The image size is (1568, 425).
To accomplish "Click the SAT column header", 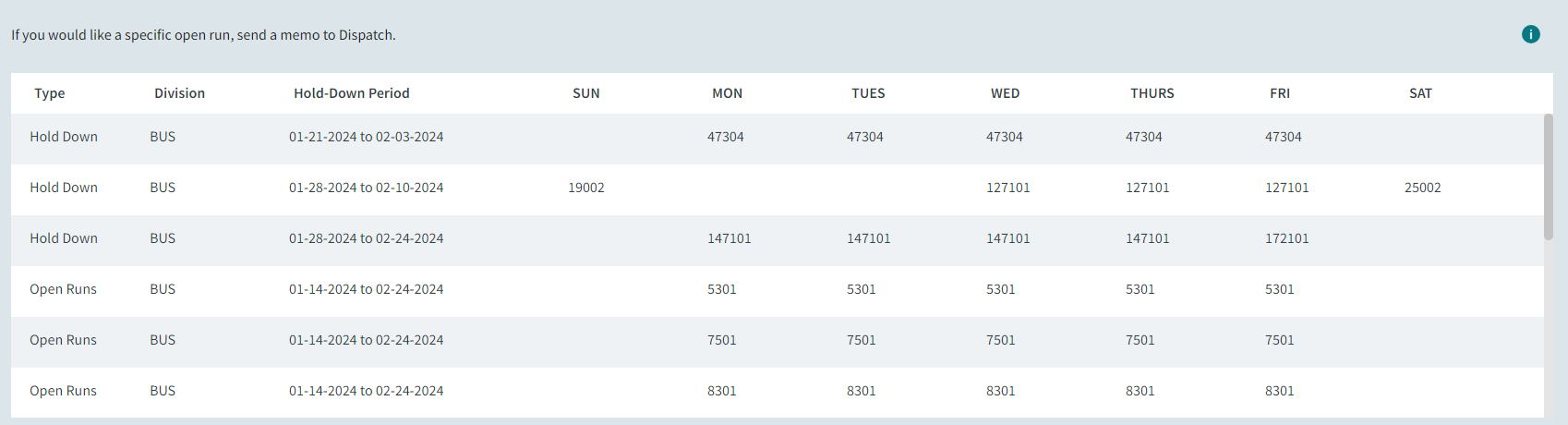I will click(x=1420, y=93).
